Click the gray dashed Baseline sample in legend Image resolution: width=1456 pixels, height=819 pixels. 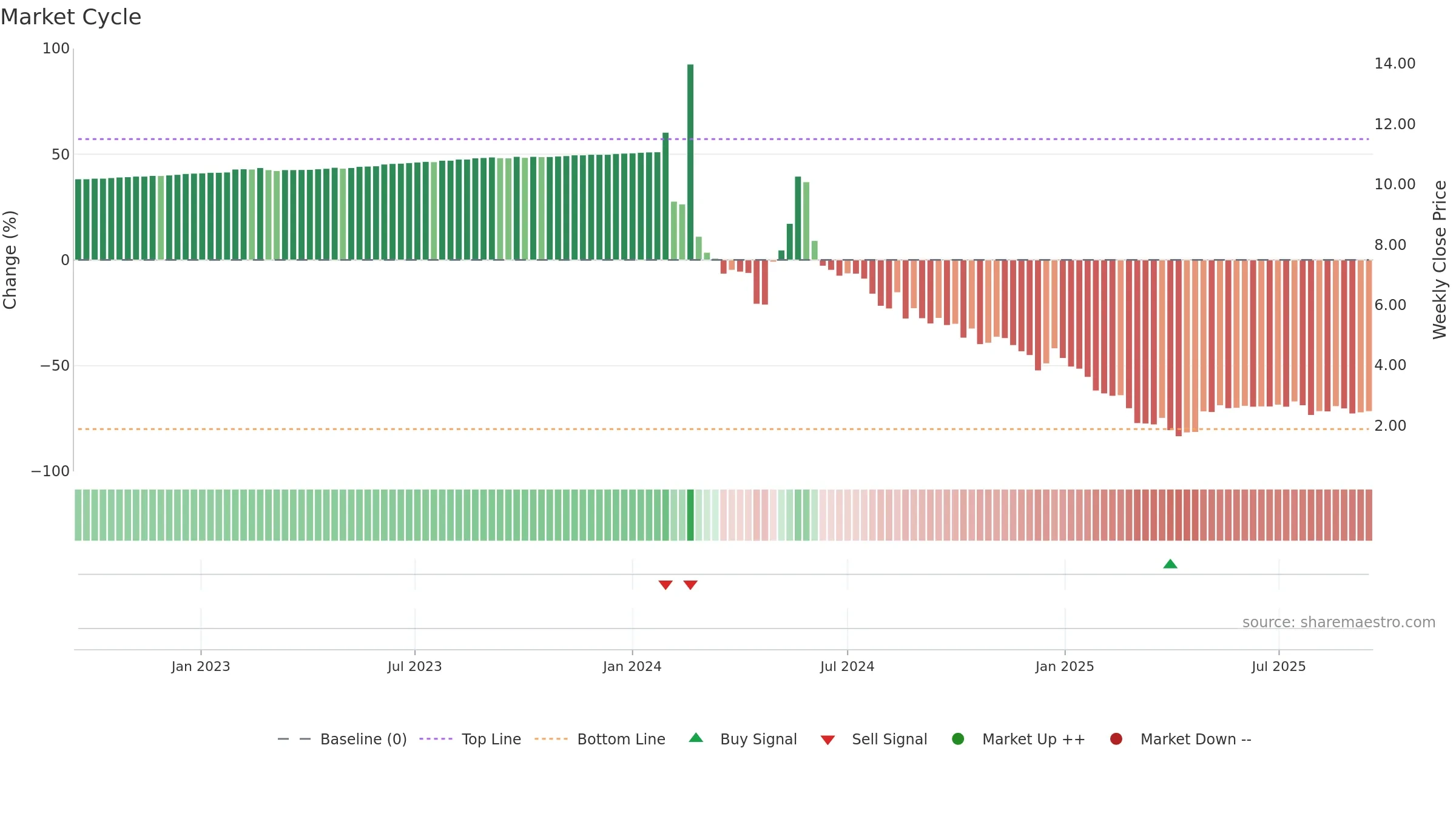(x=294, y=739)
